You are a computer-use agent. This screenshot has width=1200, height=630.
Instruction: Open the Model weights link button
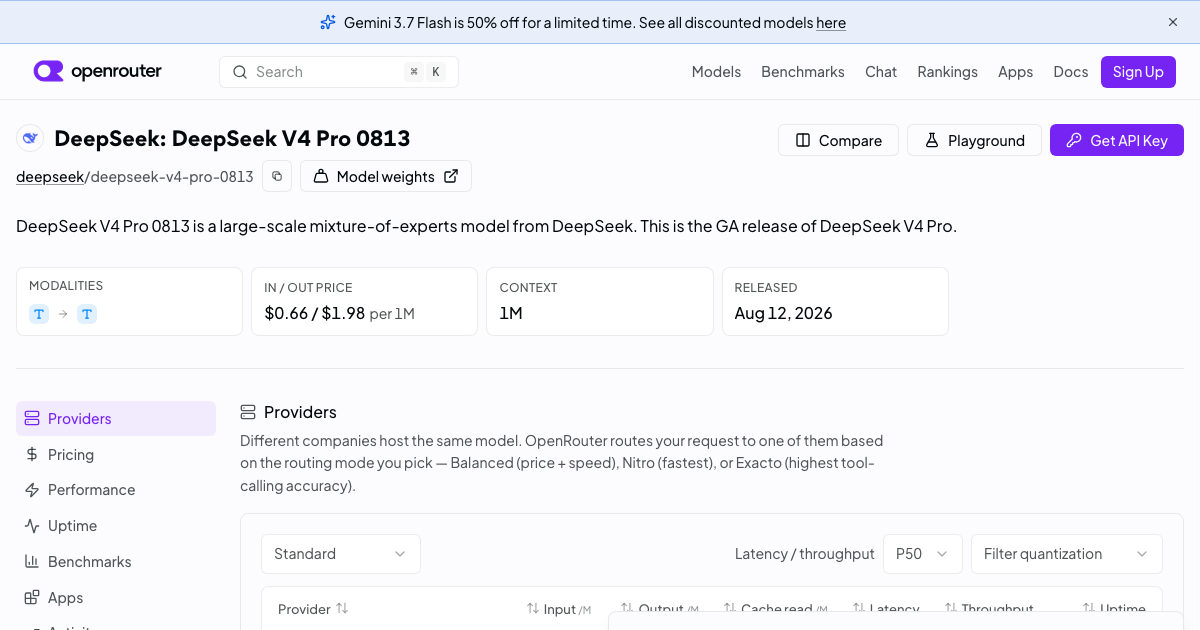point(386,176)
